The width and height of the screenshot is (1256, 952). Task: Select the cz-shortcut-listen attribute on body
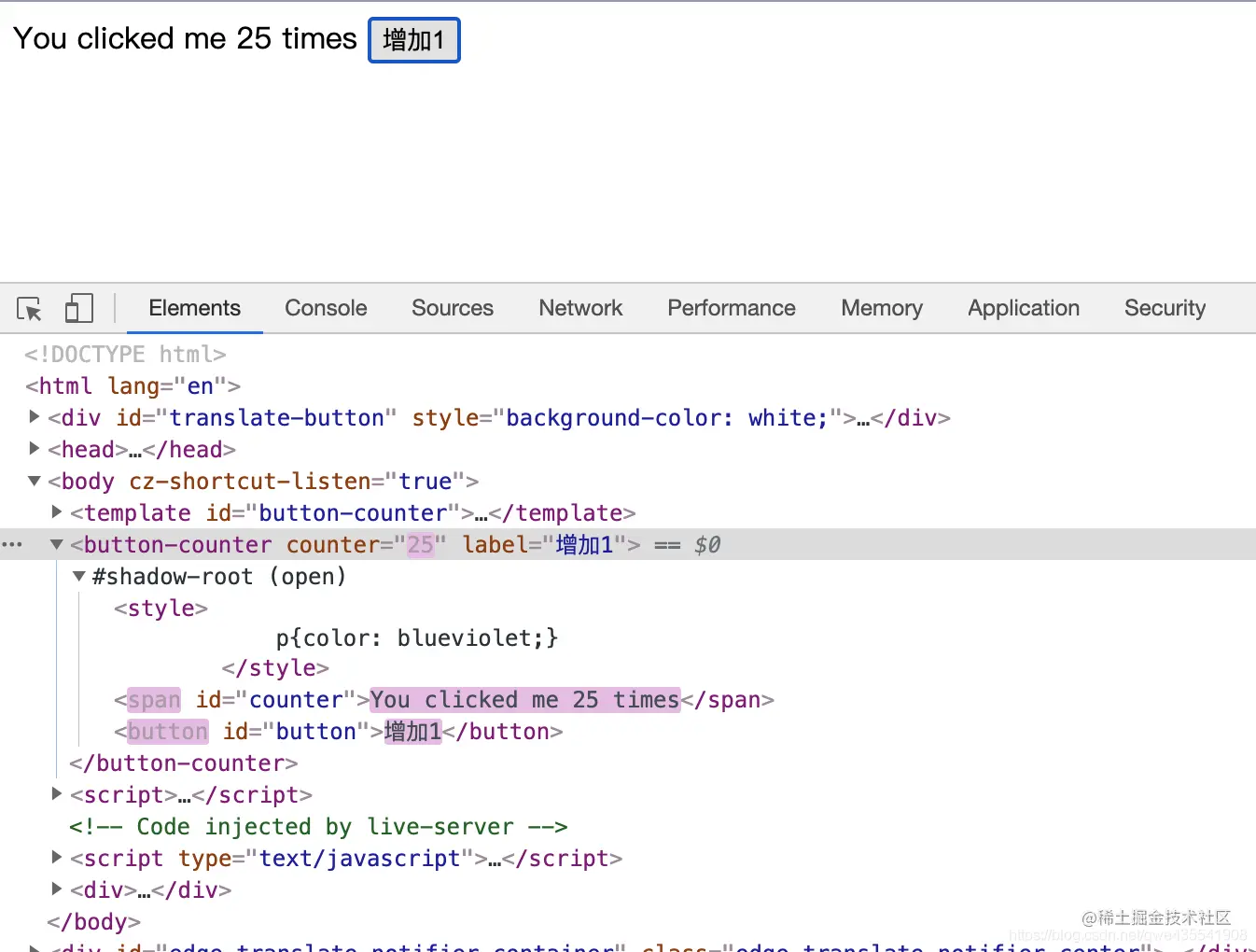coord(297,482)
